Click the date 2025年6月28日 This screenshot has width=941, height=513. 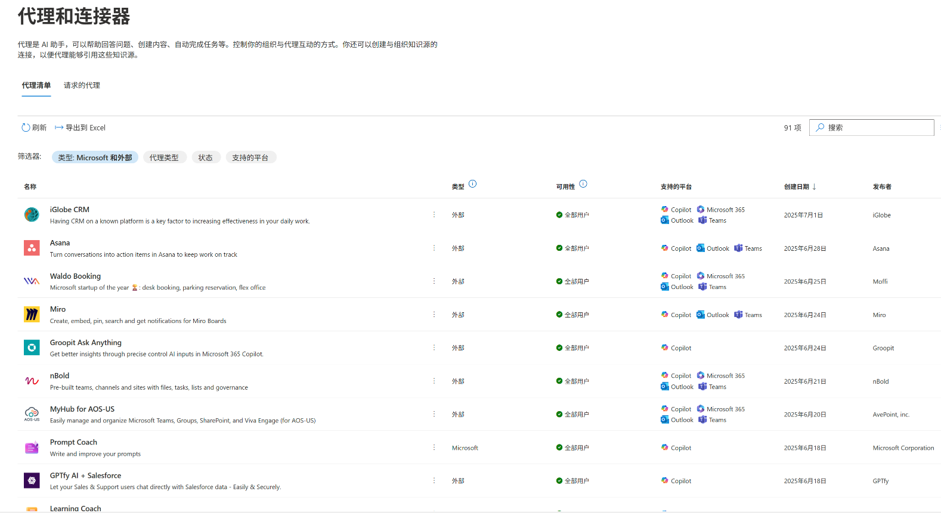tap(805, 248)
